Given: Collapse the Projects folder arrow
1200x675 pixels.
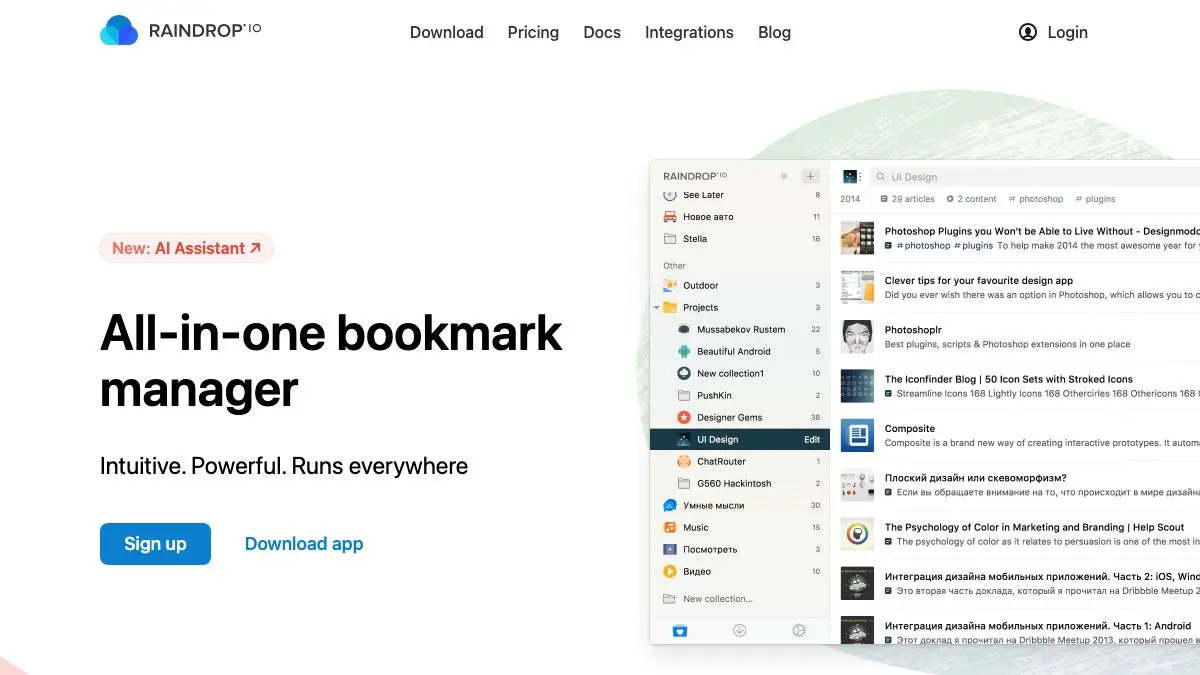Looking at the screenshot, I should (x=656, y=308).
